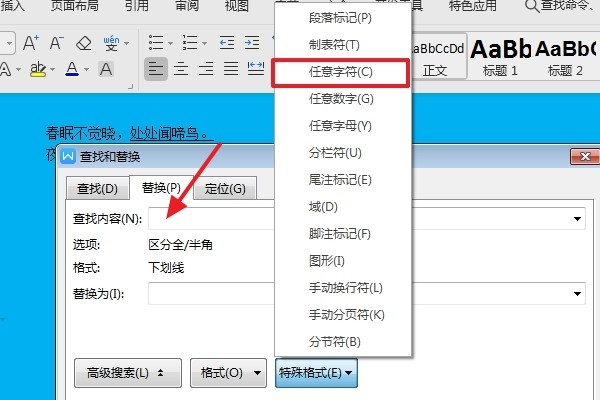This screenshot has height=400, width=600.
Task: Increase paragraph indent
Action: [x=252, y=42]
